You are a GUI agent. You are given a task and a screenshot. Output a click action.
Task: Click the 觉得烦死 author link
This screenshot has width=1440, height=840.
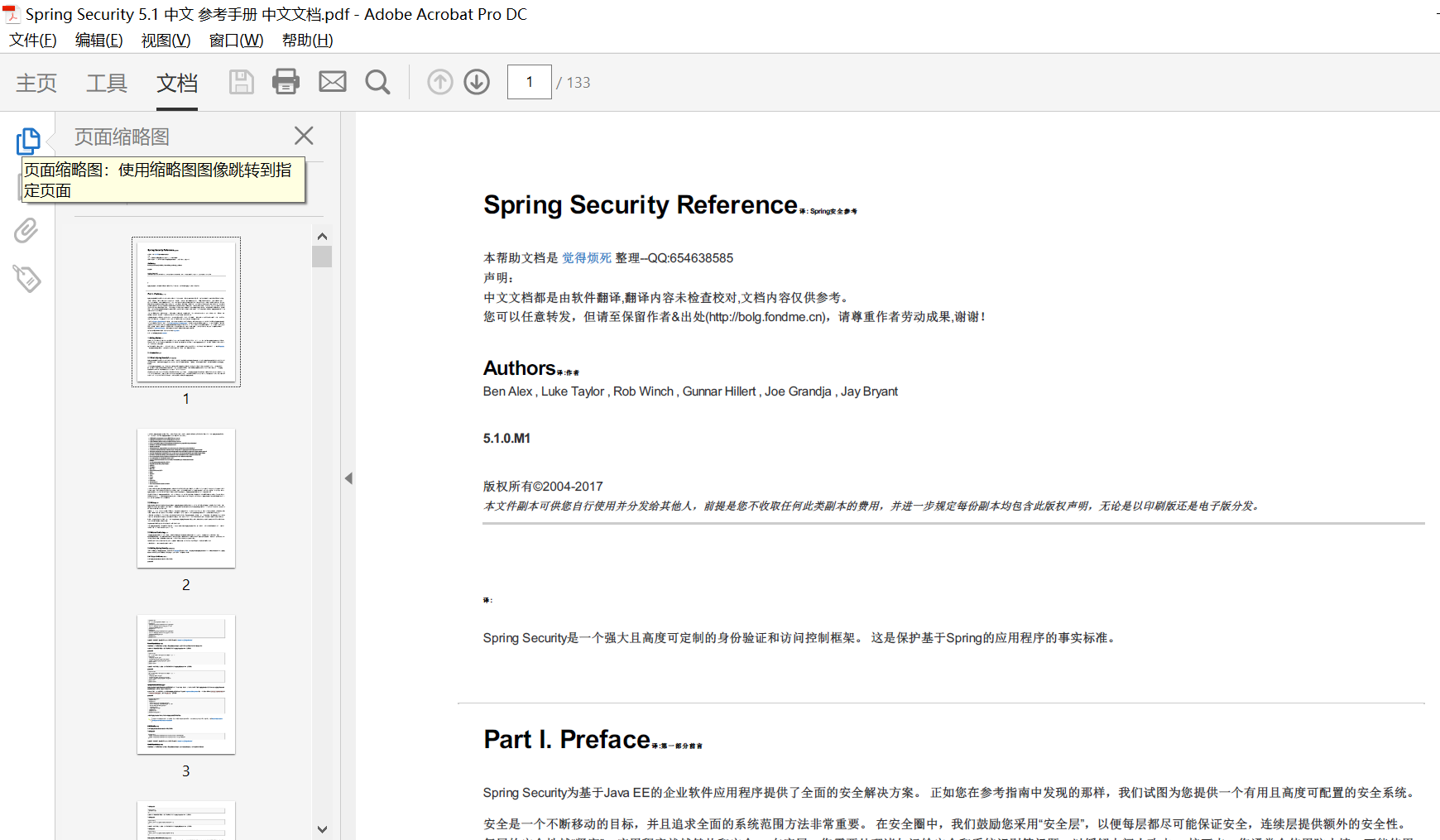[x=587, y=258]
